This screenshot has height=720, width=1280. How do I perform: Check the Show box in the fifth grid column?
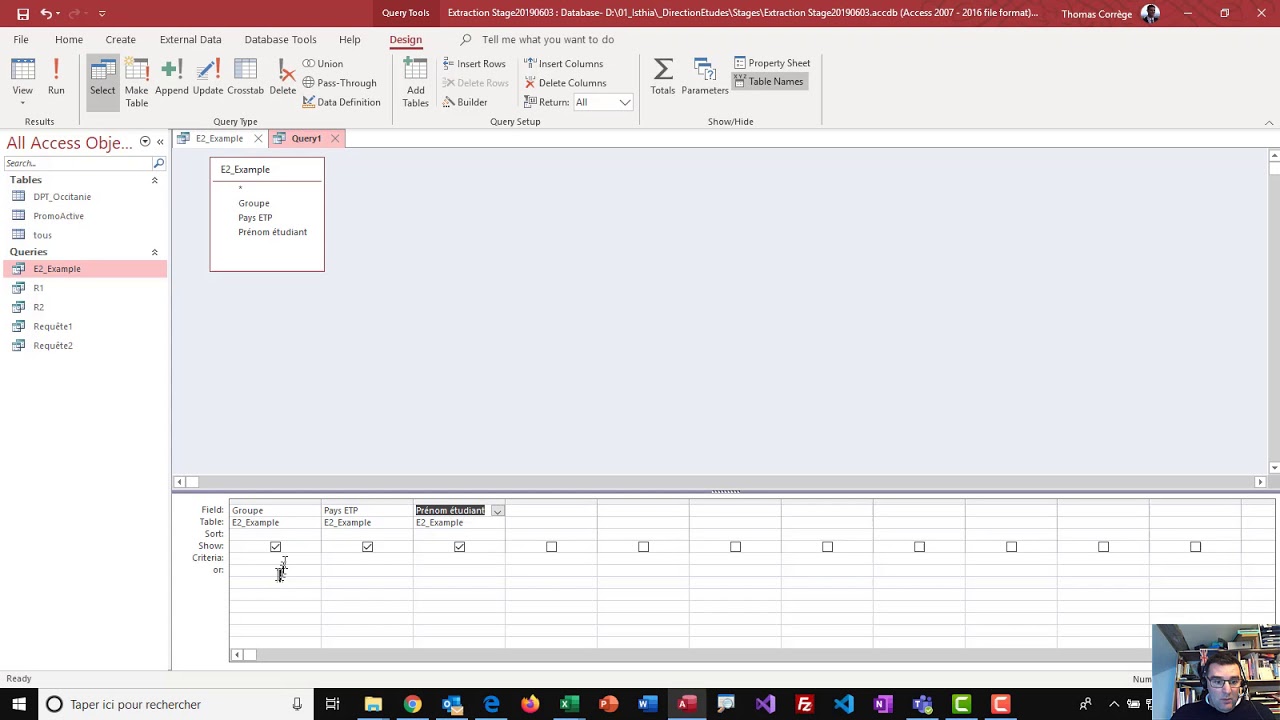643,547
